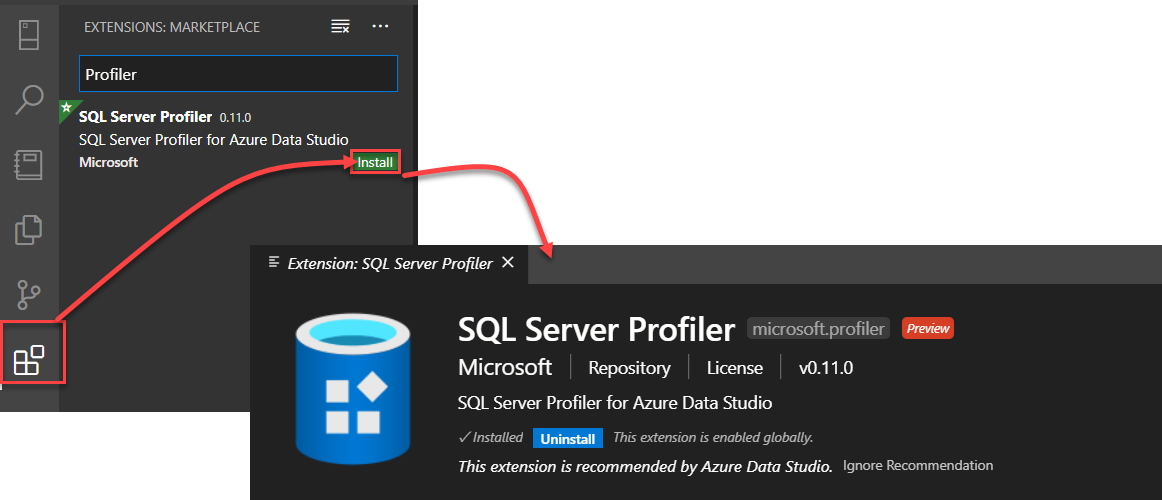Uninstall the SQL Server Profiler extension

568,438
